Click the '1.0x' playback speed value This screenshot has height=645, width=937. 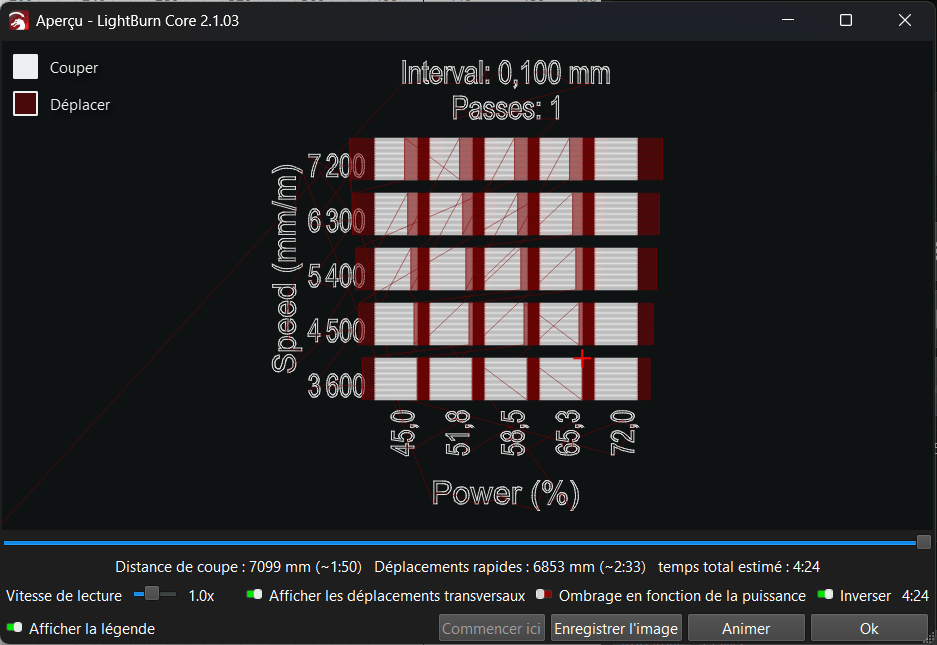(x=201, y=596)
